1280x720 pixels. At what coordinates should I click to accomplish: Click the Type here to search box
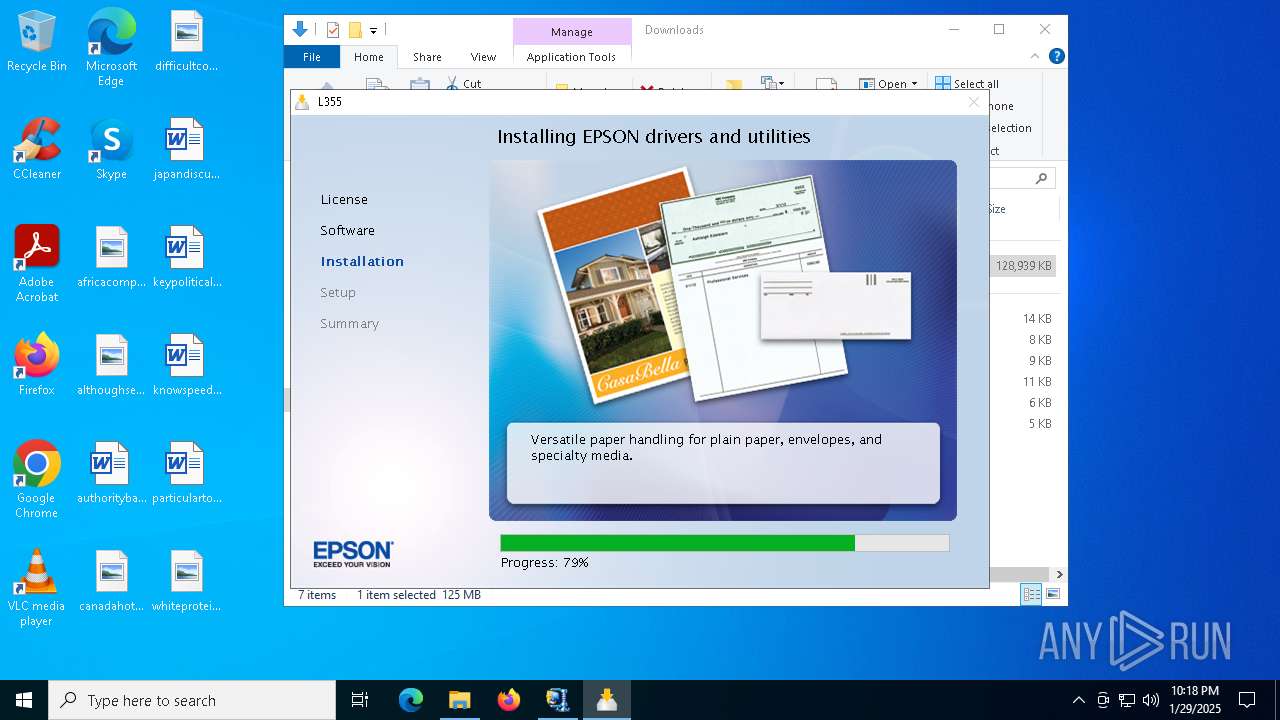(x=192, y=700)
